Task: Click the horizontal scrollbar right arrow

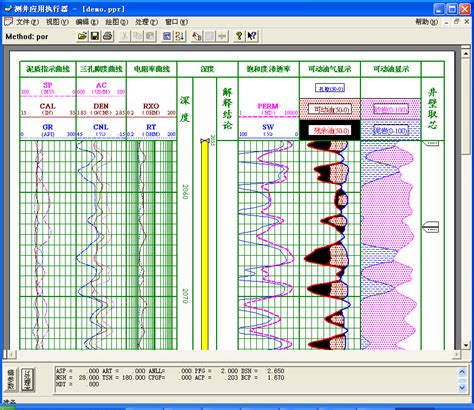Action: [456, 354]
